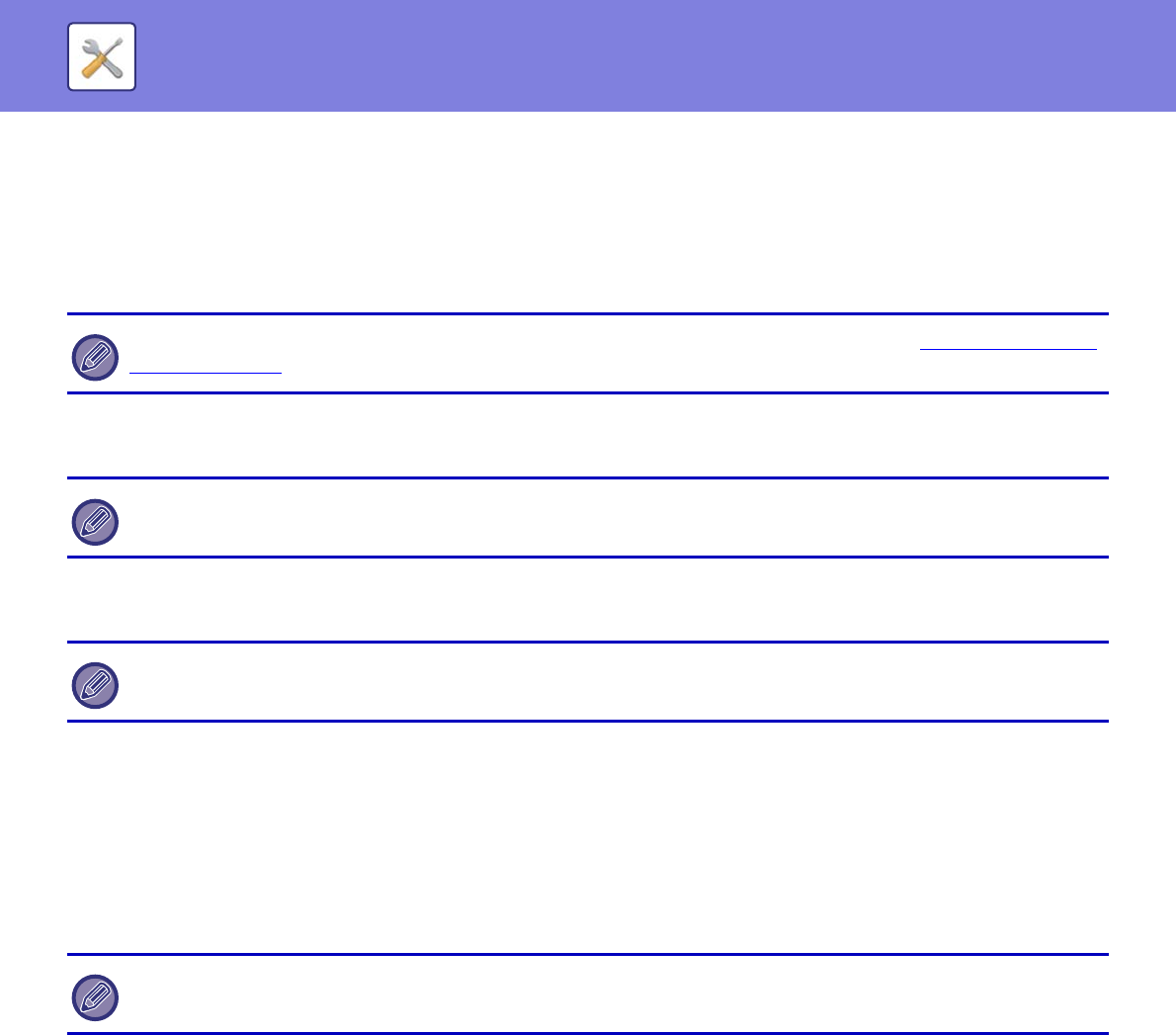
Task: Click the wrench and screwdriver settings icon
Action: click(x=102, y=57)
